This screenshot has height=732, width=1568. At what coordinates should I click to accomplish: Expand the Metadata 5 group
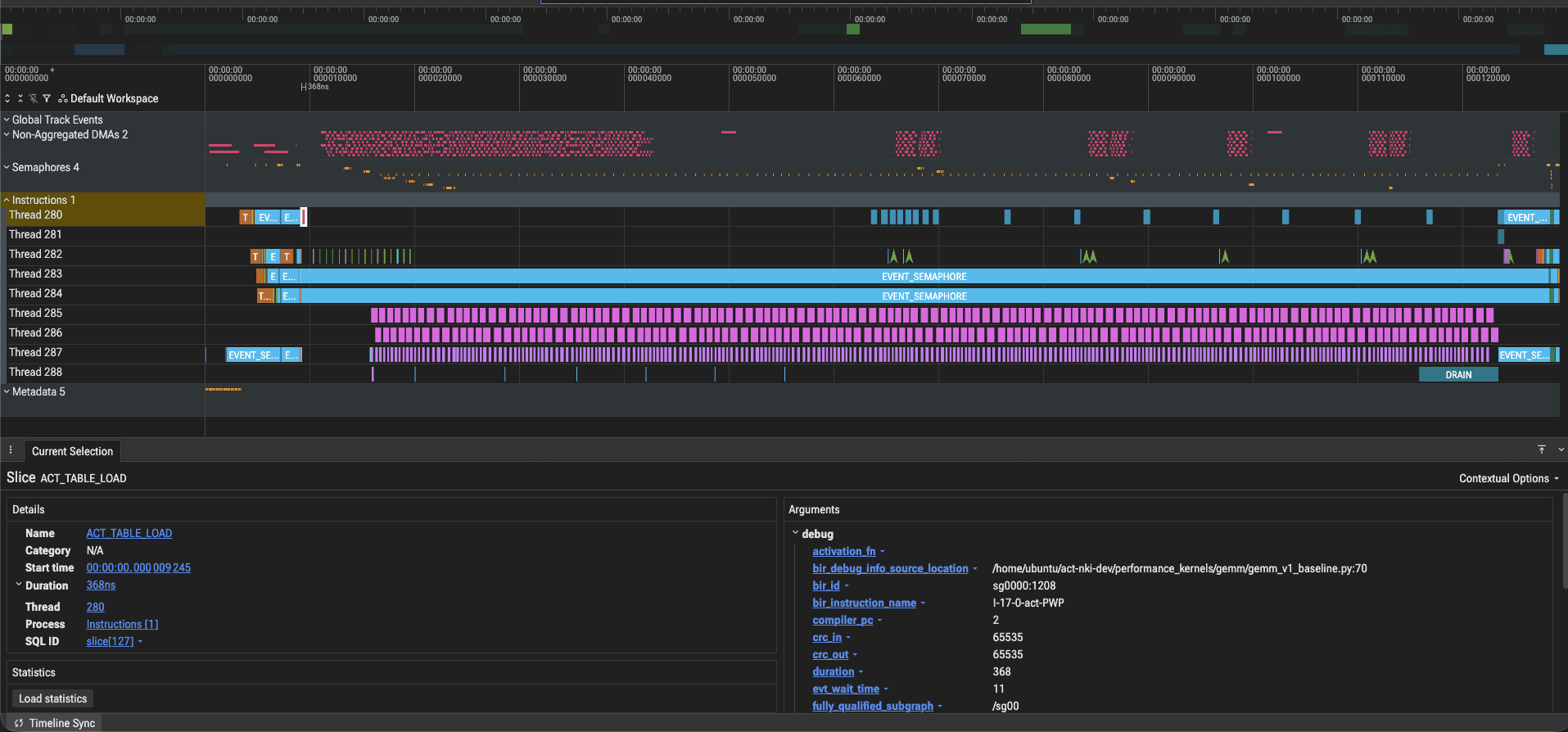7,391
